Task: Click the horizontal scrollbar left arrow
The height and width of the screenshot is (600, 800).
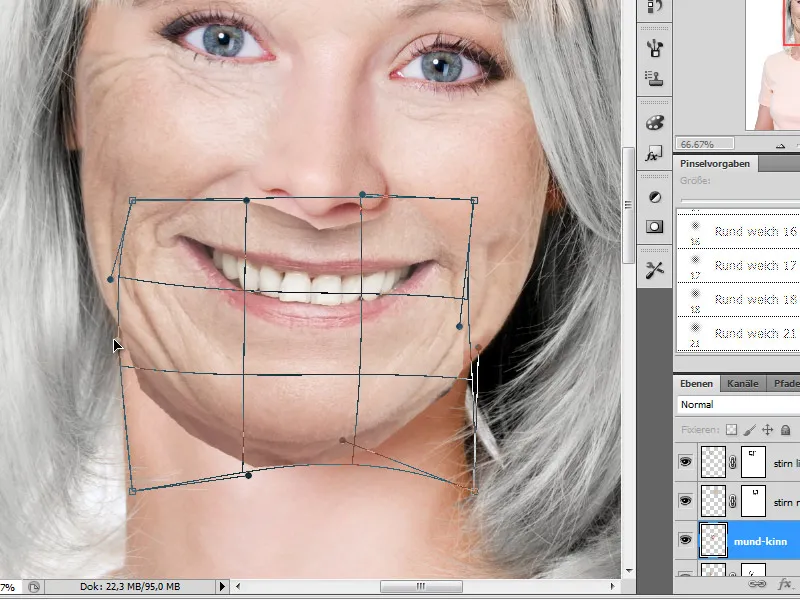Action: [x=238, y=587]
